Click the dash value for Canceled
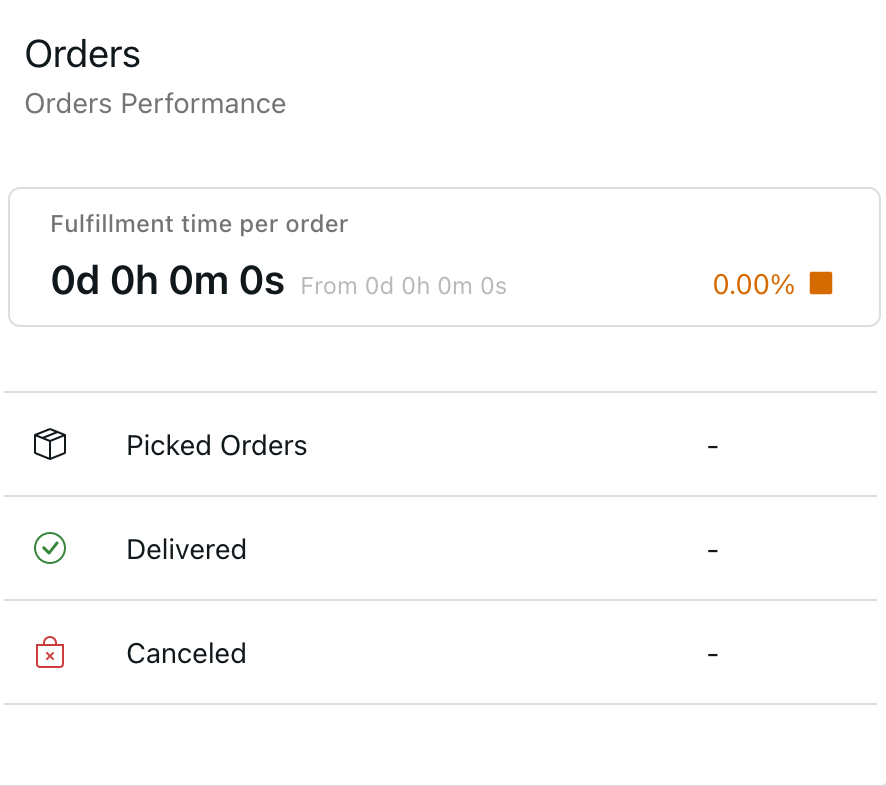Viewport: 886px width, 786px height. click(x=712, y=653)
